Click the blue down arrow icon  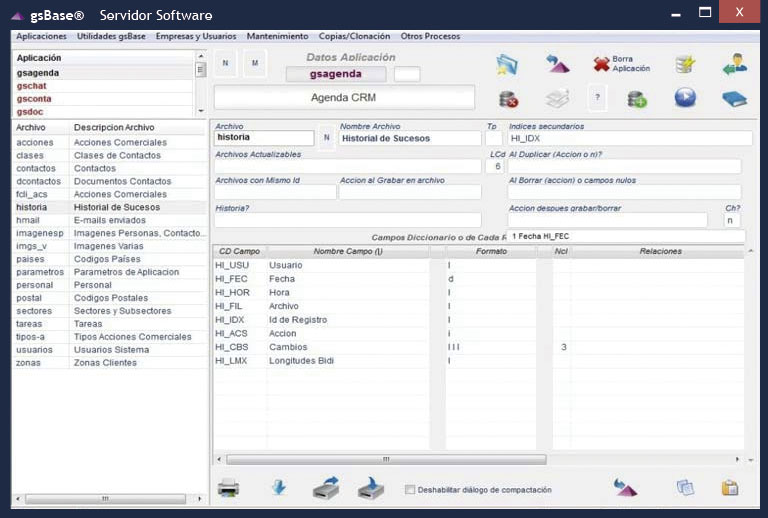point(279,487)
